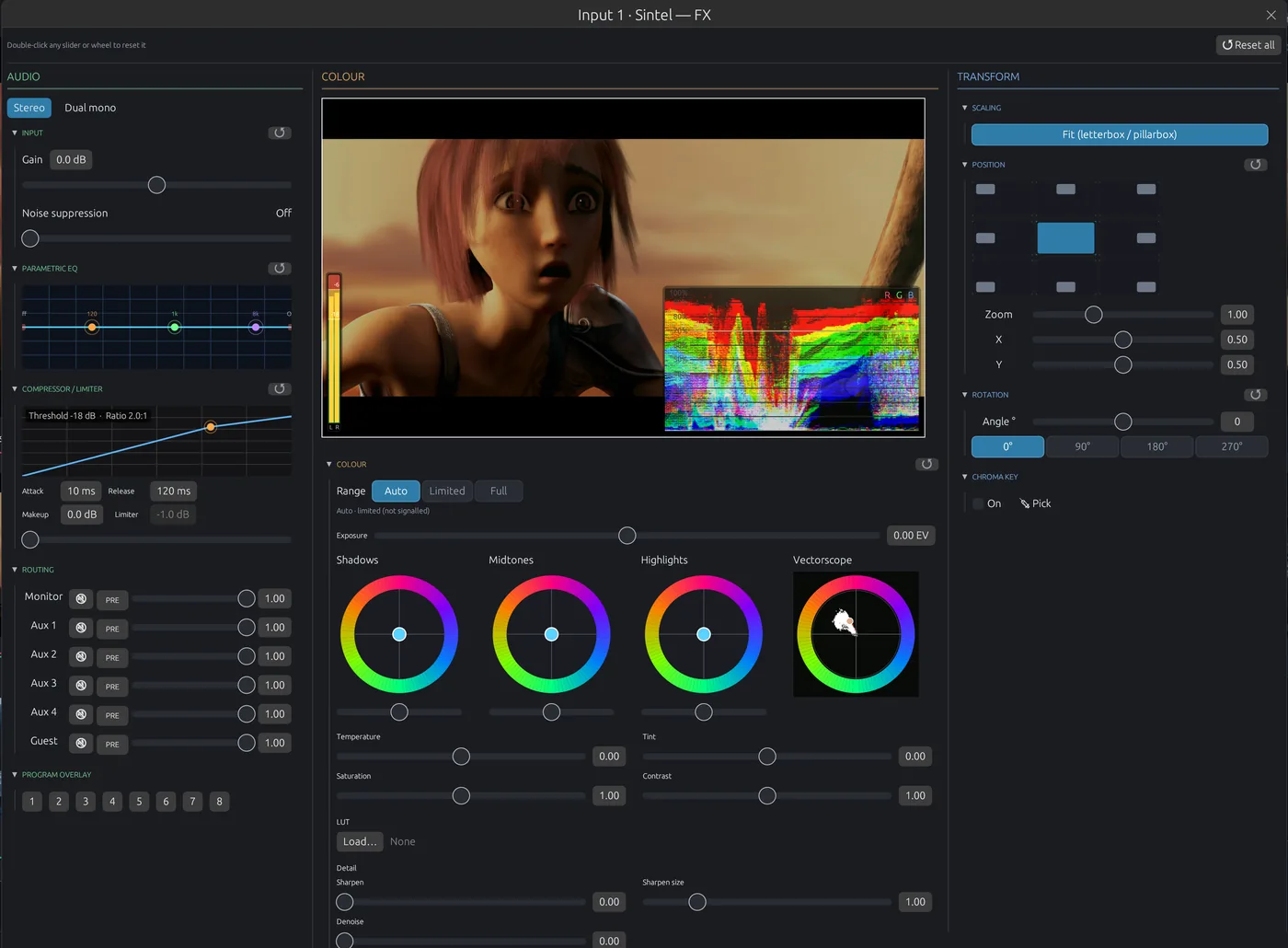The width and height of the screenshot is (1288, 948).
Task: Click the Reset all button
Action: 1248,45
